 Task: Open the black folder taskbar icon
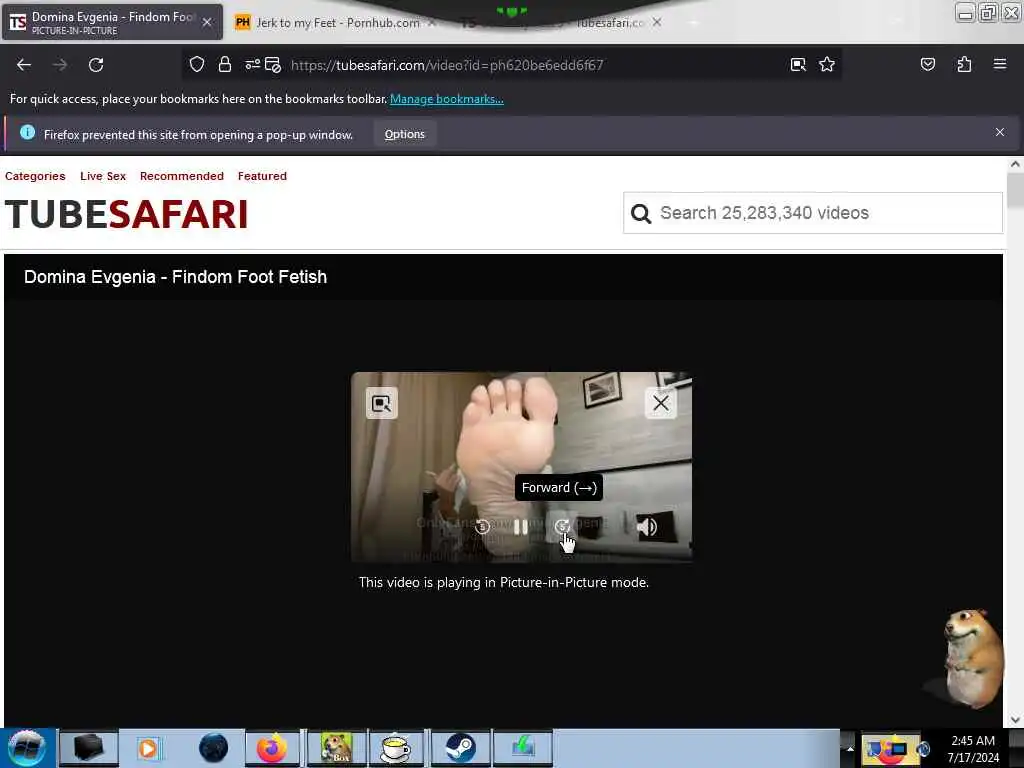coord(89,748)
